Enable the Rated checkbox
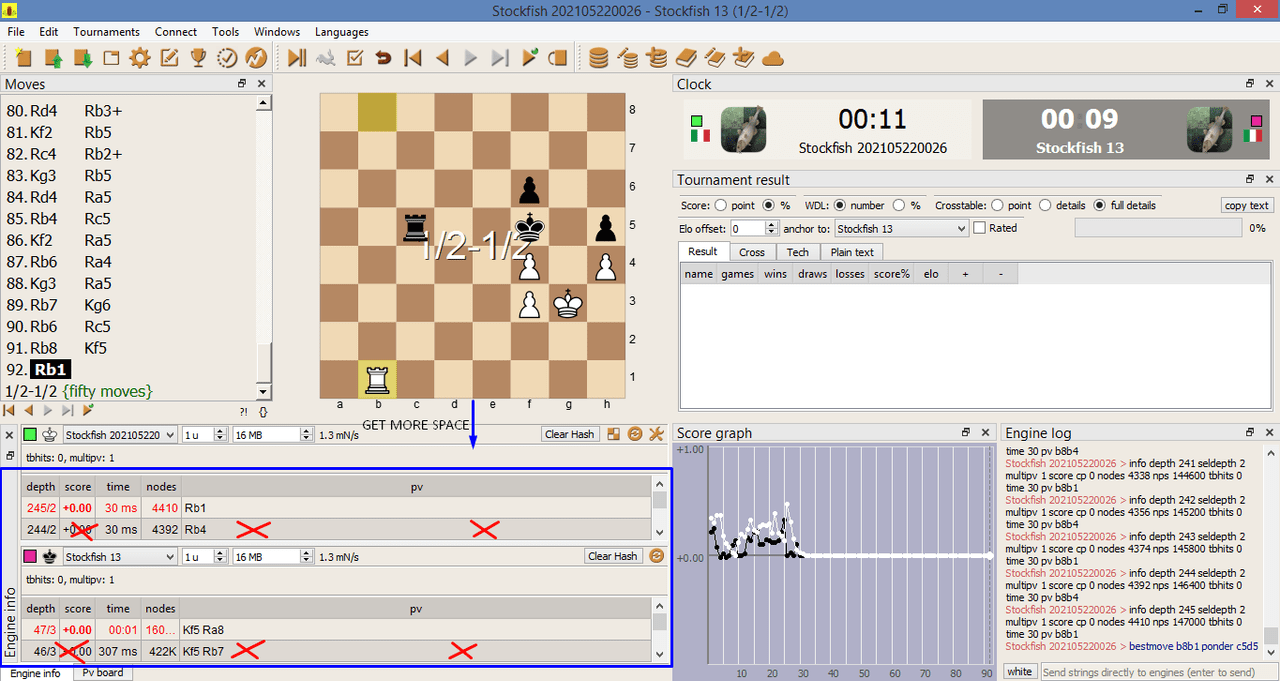This screenshot has height=681, width=1280. [x=980, y=228]
